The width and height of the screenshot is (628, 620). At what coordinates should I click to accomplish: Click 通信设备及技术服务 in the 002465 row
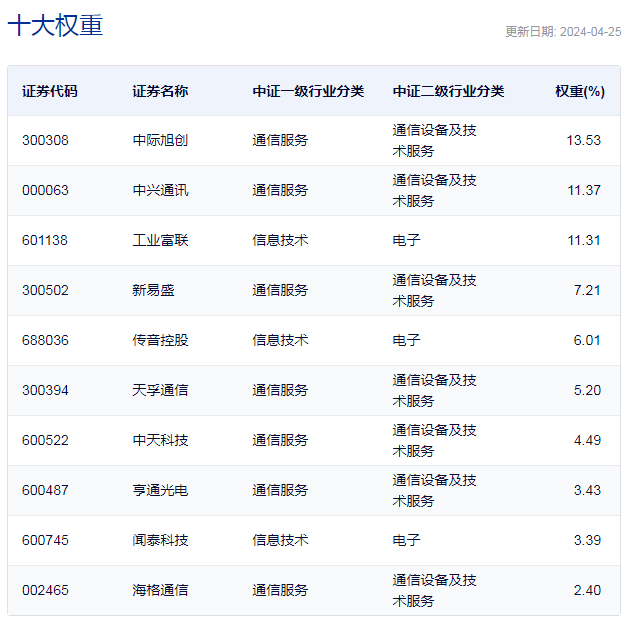tap(434, 591)
